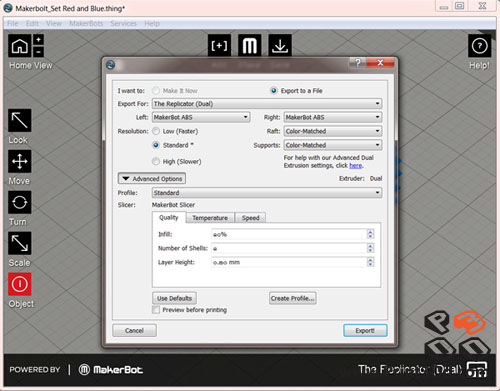This screenshot has height=391, width=500.
Task: Zoom out with the minus button
Action: pos(39,52)
